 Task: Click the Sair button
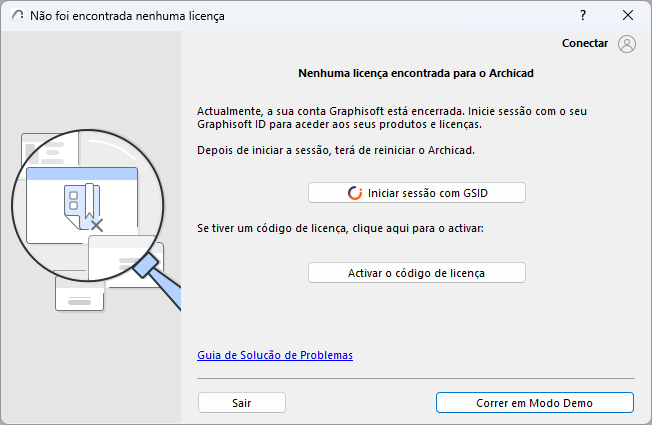(242, 403)
